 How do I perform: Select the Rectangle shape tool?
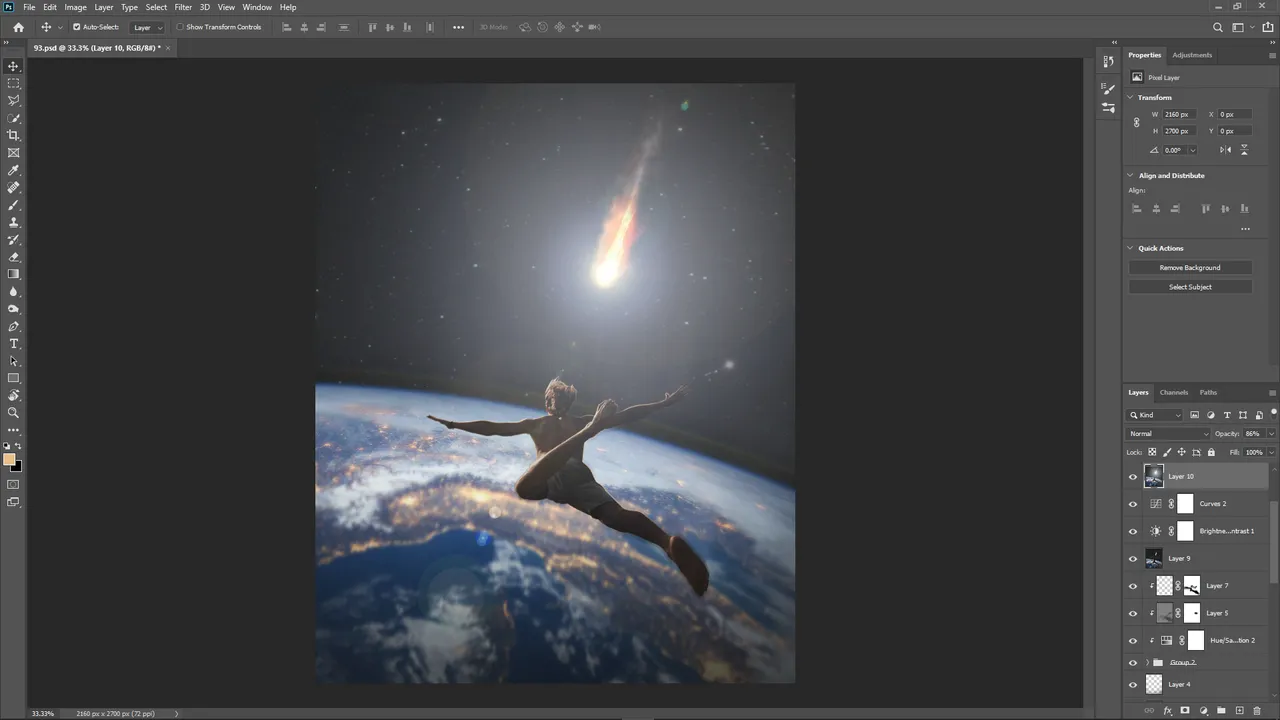[x=13, y=378]
